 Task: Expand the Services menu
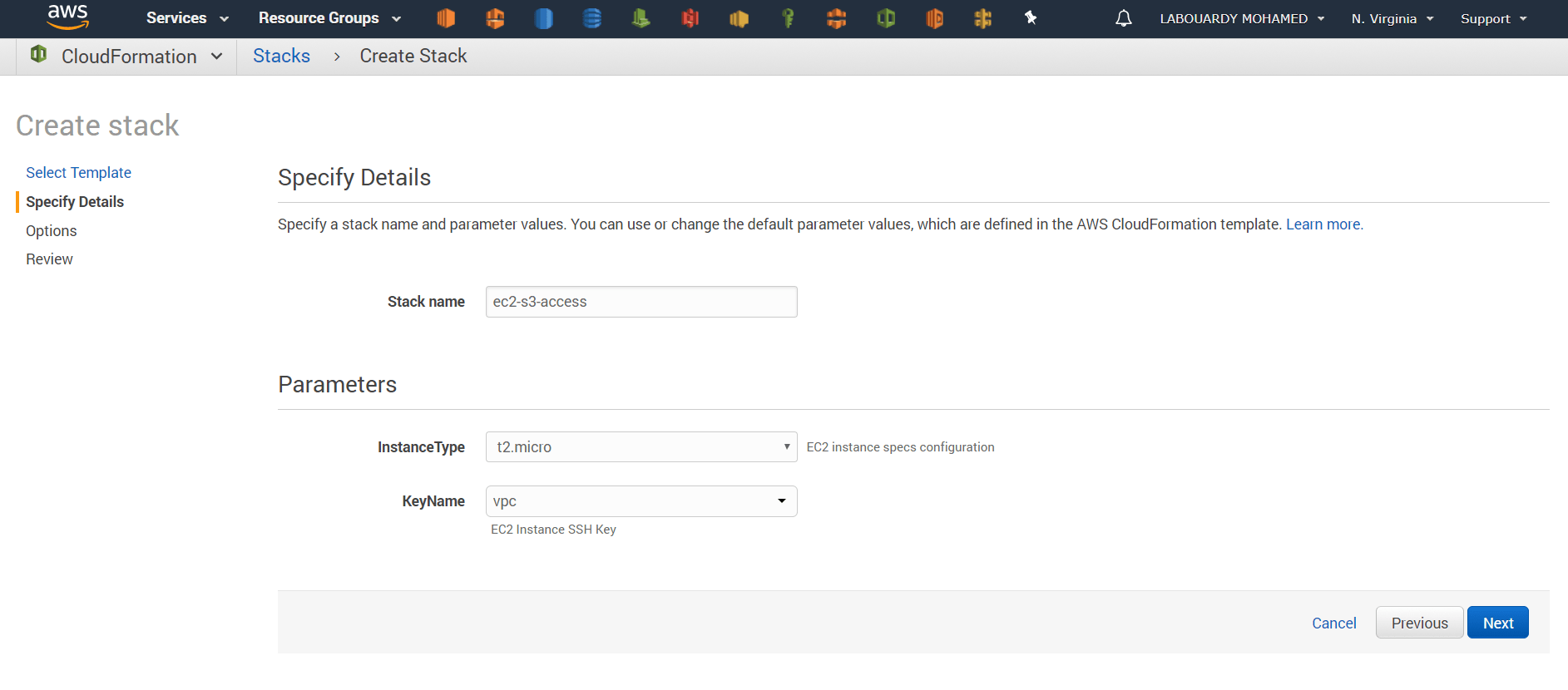pyautogui.click(x=187, y=18)
